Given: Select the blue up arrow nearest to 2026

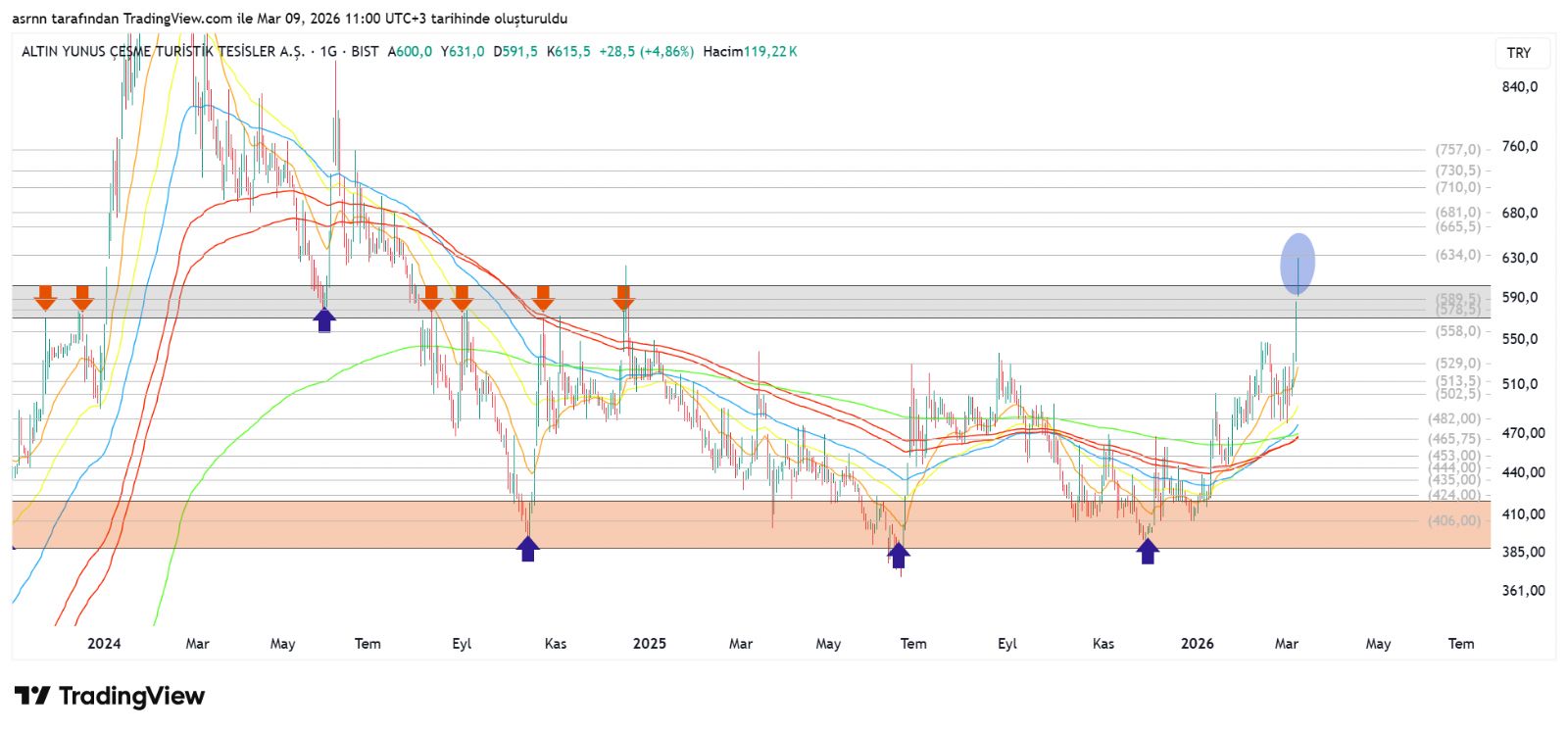Looking at the screenshot, I should pos(1148,552).
